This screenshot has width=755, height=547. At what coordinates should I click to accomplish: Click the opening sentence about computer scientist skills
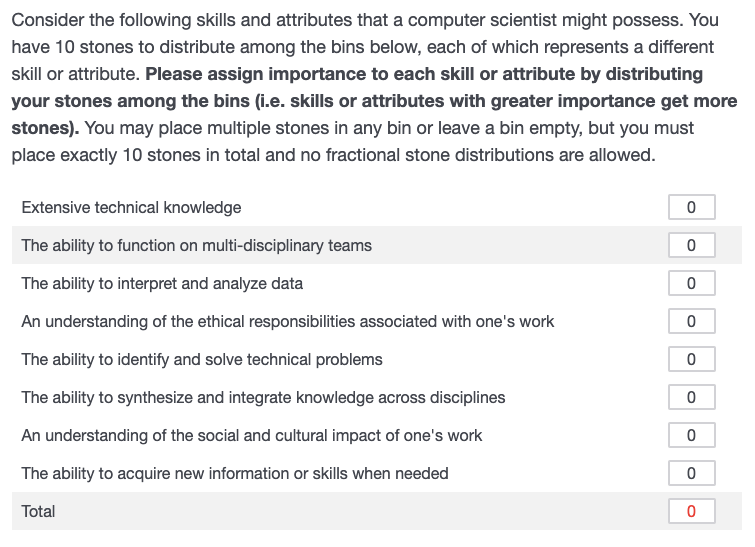coord(347,20)
